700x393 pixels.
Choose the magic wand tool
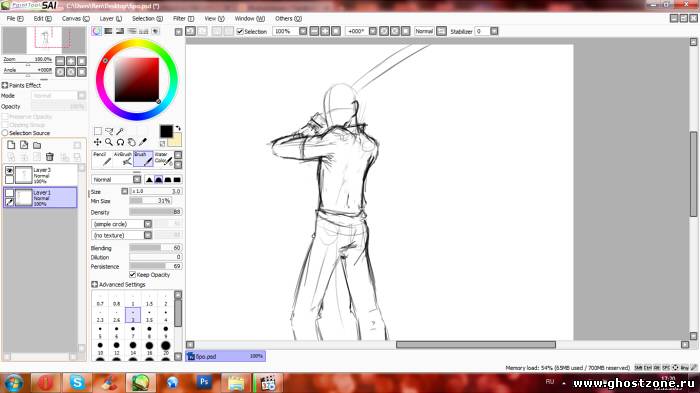pos(120,131)
